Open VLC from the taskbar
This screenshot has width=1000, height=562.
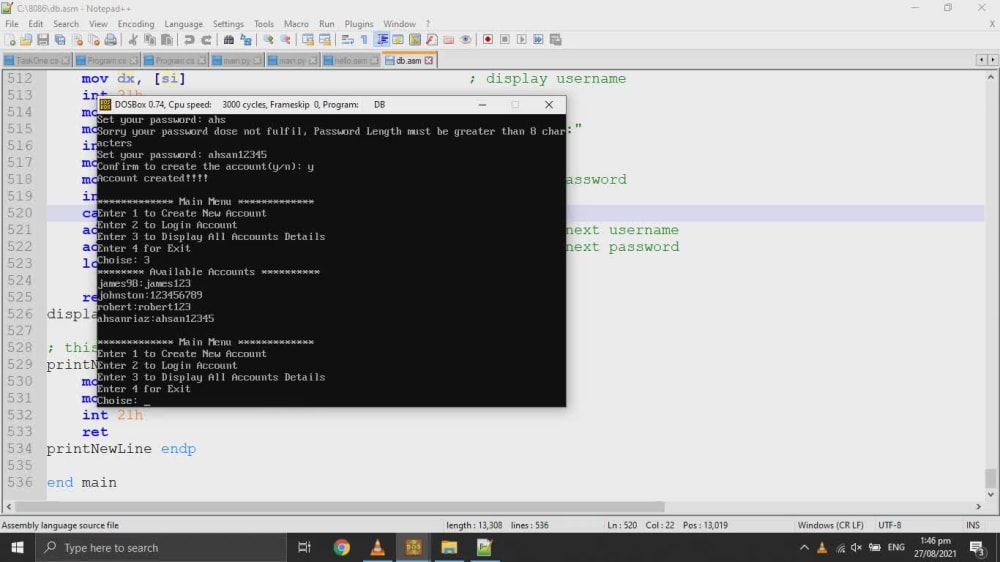(377, 547)
